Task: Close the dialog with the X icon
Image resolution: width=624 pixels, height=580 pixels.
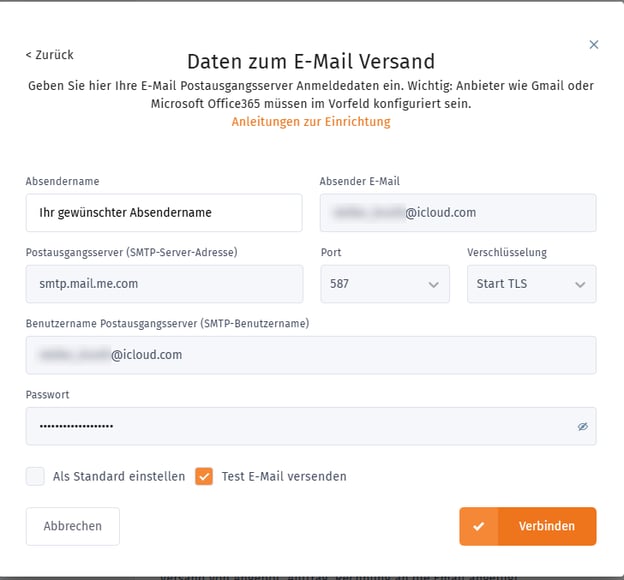Action: [594, 45]
